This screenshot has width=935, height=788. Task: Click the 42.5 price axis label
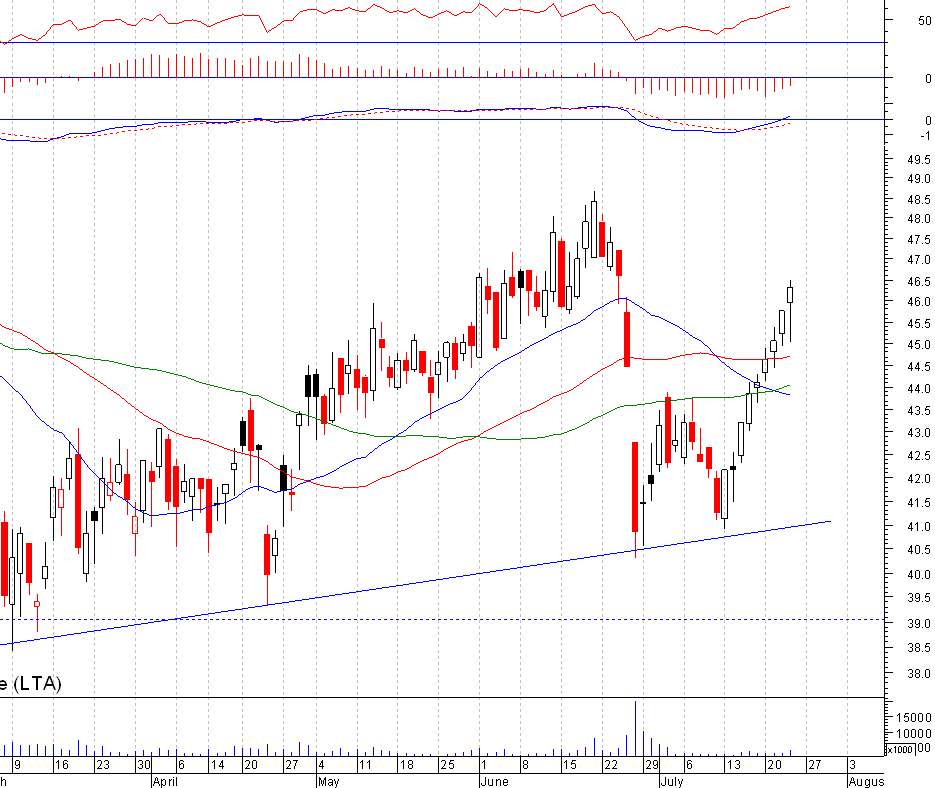pos(918,456)
